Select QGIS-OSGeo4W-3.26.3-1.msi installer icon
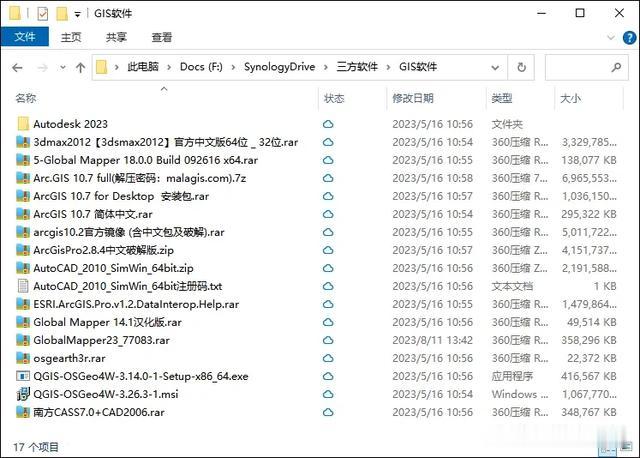640x458 pixels. coord(23,394)
